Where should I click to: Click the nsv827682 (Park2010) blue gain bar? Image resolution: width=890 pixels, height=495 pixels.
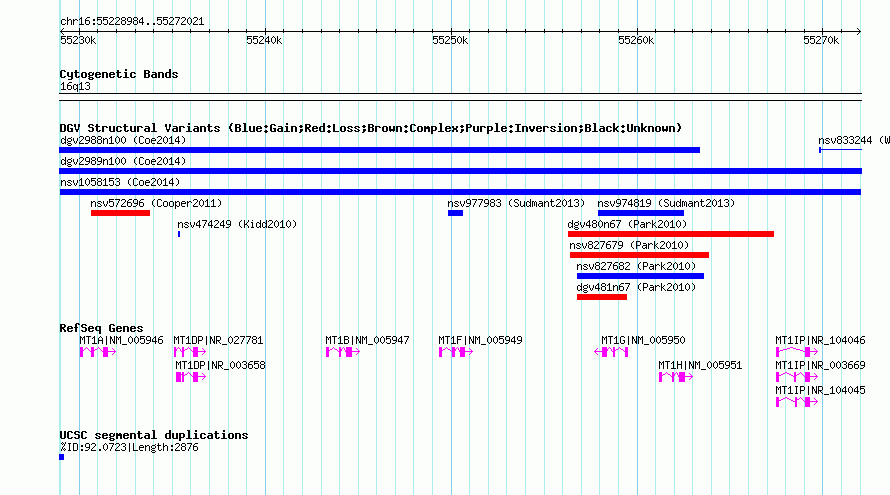[640, 276]
